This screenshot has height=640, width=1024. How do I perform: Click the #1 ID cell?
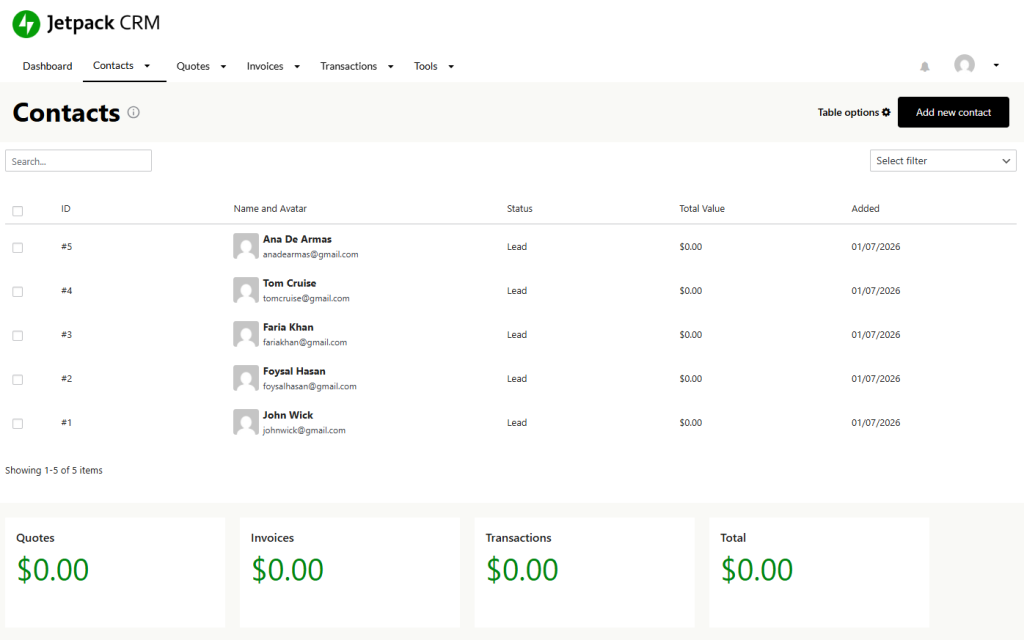coord(67,423)
